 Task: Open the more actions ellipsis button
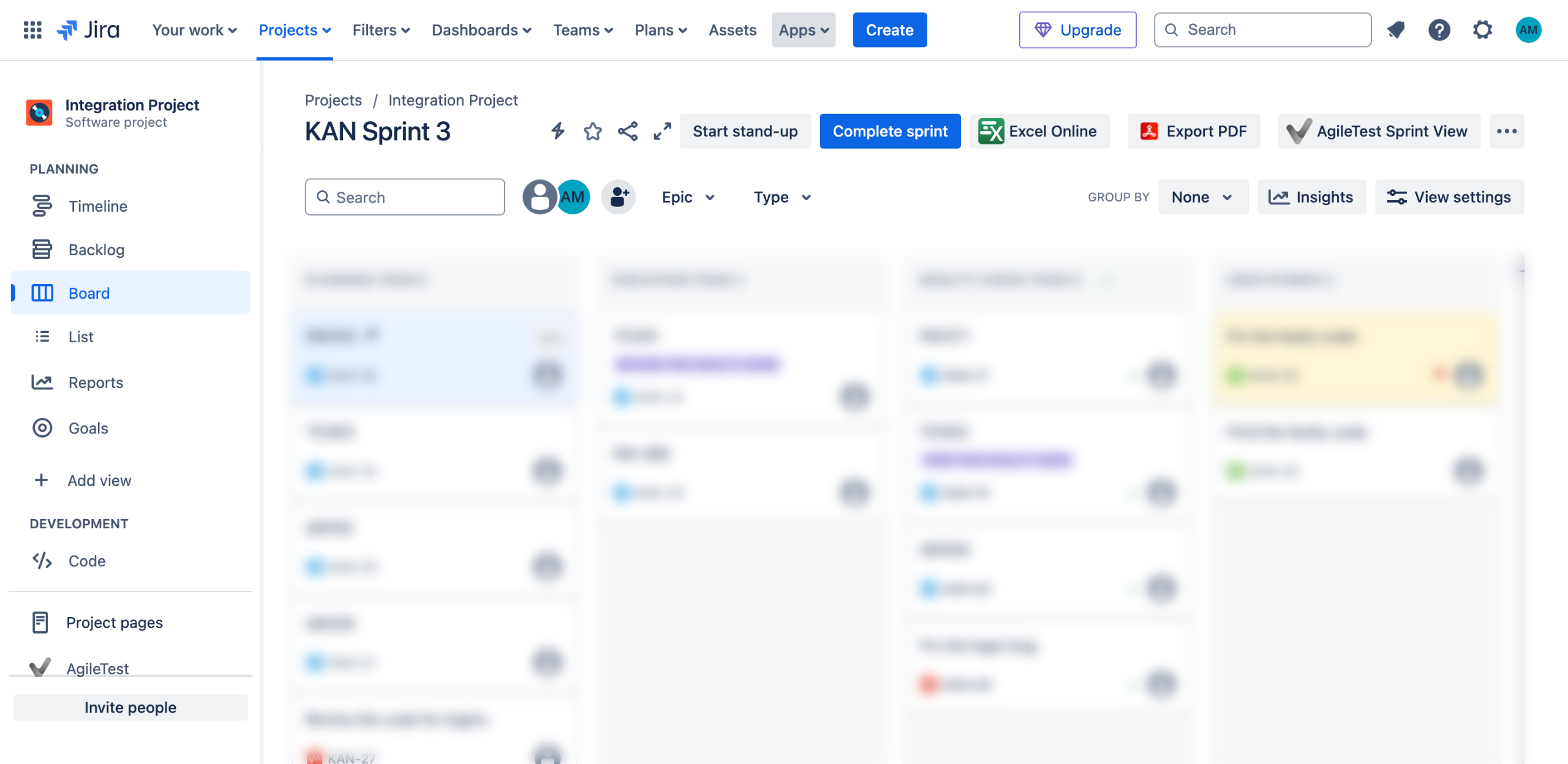(x=1506, y=131)
